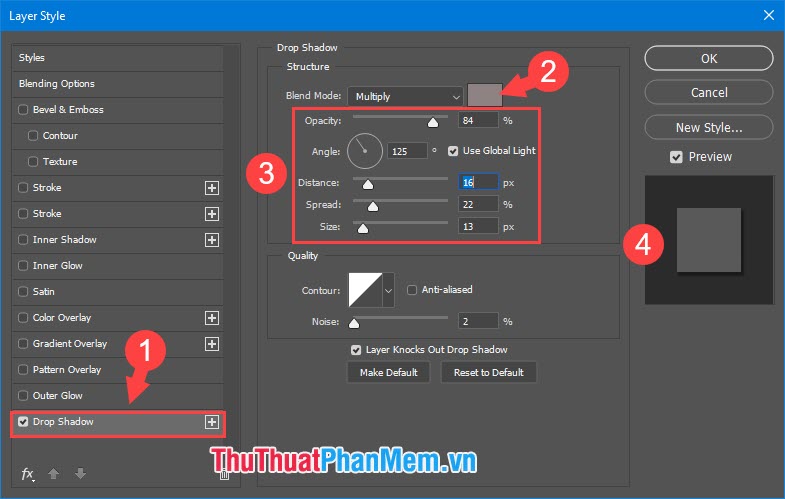
Task: Uncheck the Preview checkbox
Action: click(676, 157)
